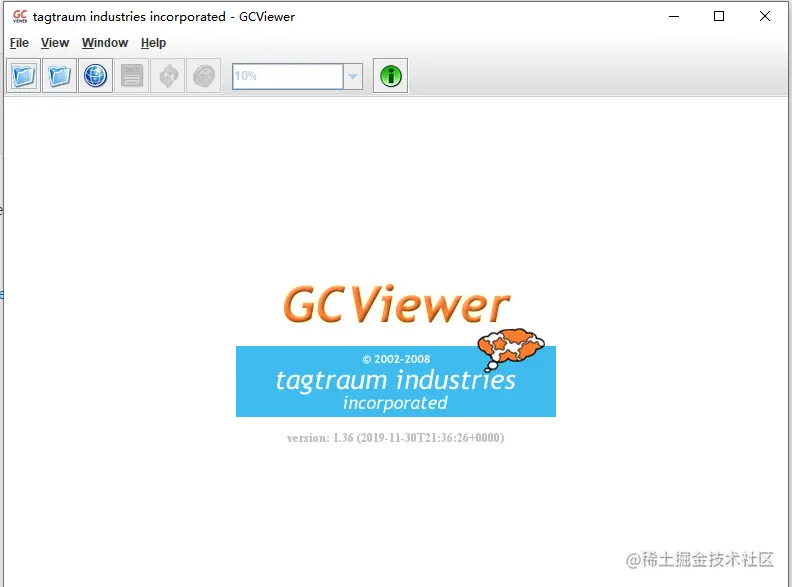Click the GCViewer app icon in the title bar
Viewport: 792px width, 587px height.
(20, 17)
